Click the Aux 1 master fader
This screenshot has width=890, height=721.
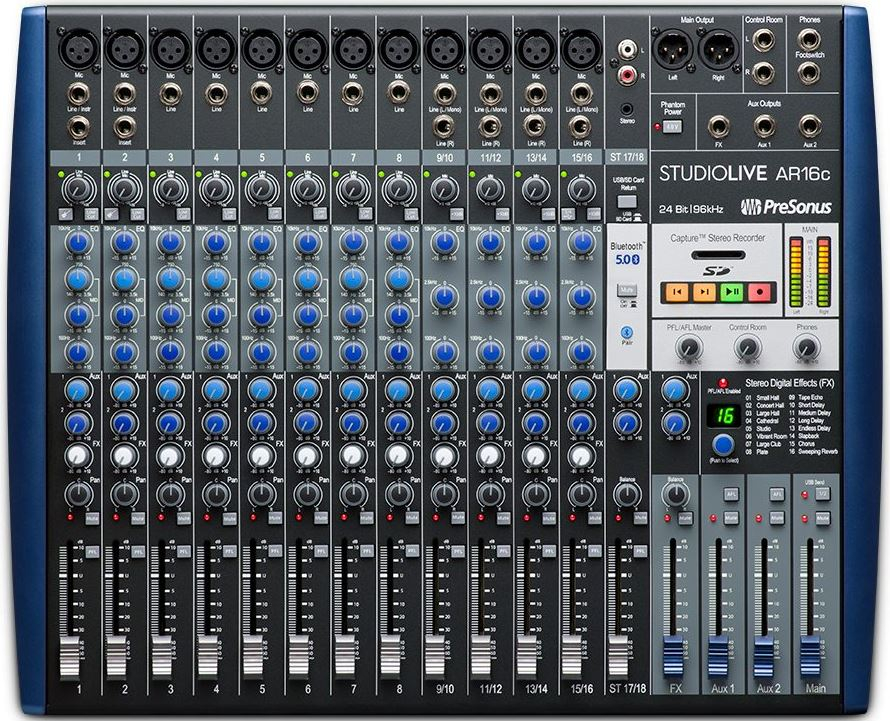(718, 657)
